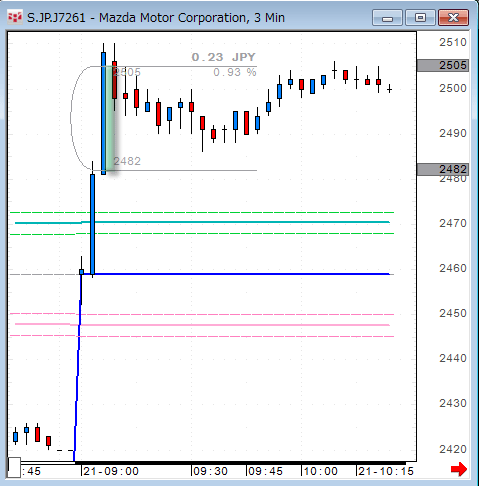Close the Mazda chart window
The width and height of the screenshot is (479, 486).
(x=453, y=18)
